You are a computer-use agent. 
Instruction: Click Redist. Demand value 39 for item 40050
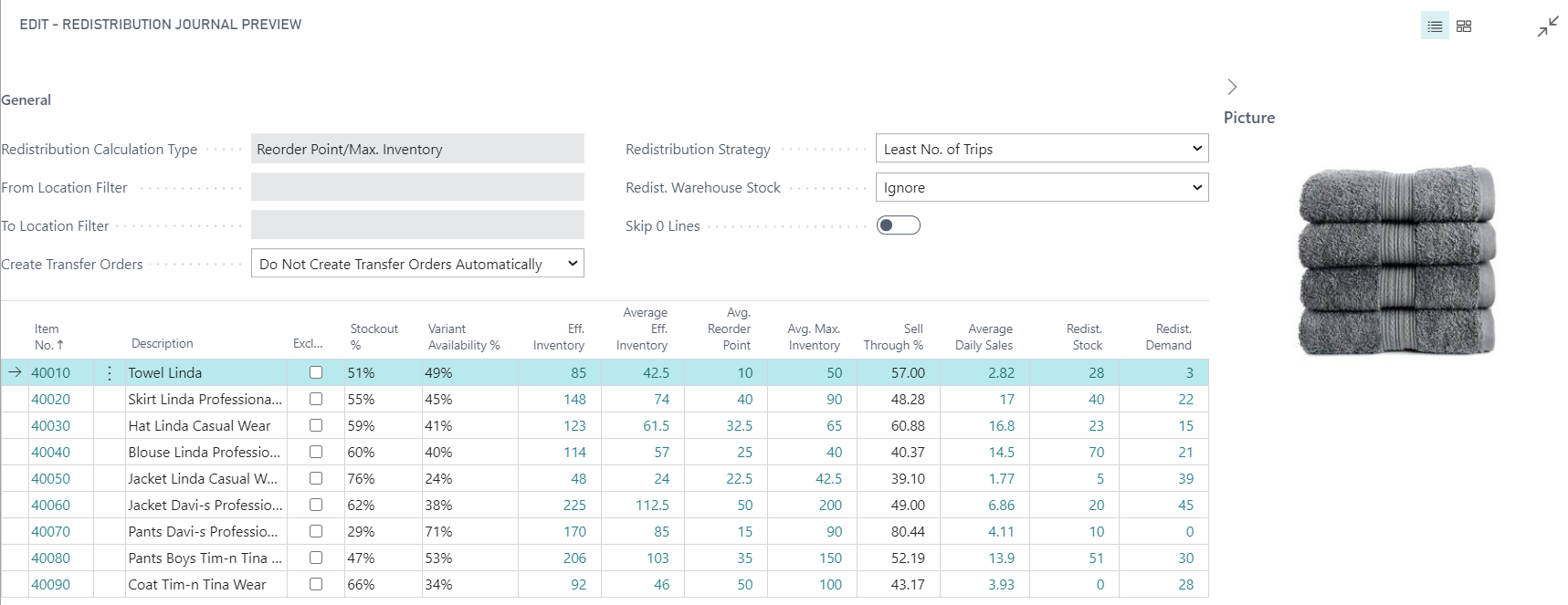1185,478
